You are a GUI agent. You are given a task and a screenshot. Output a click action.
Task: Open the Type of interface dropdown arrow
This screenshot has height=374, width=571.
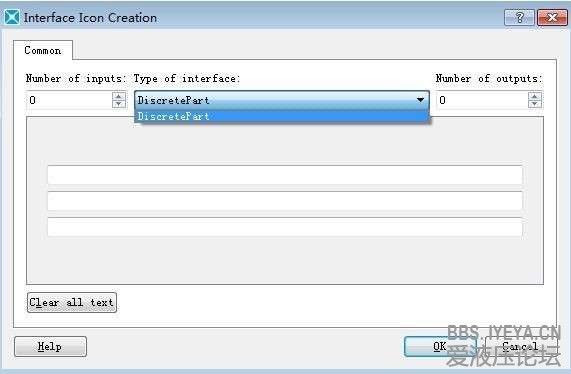click(420, 100)
